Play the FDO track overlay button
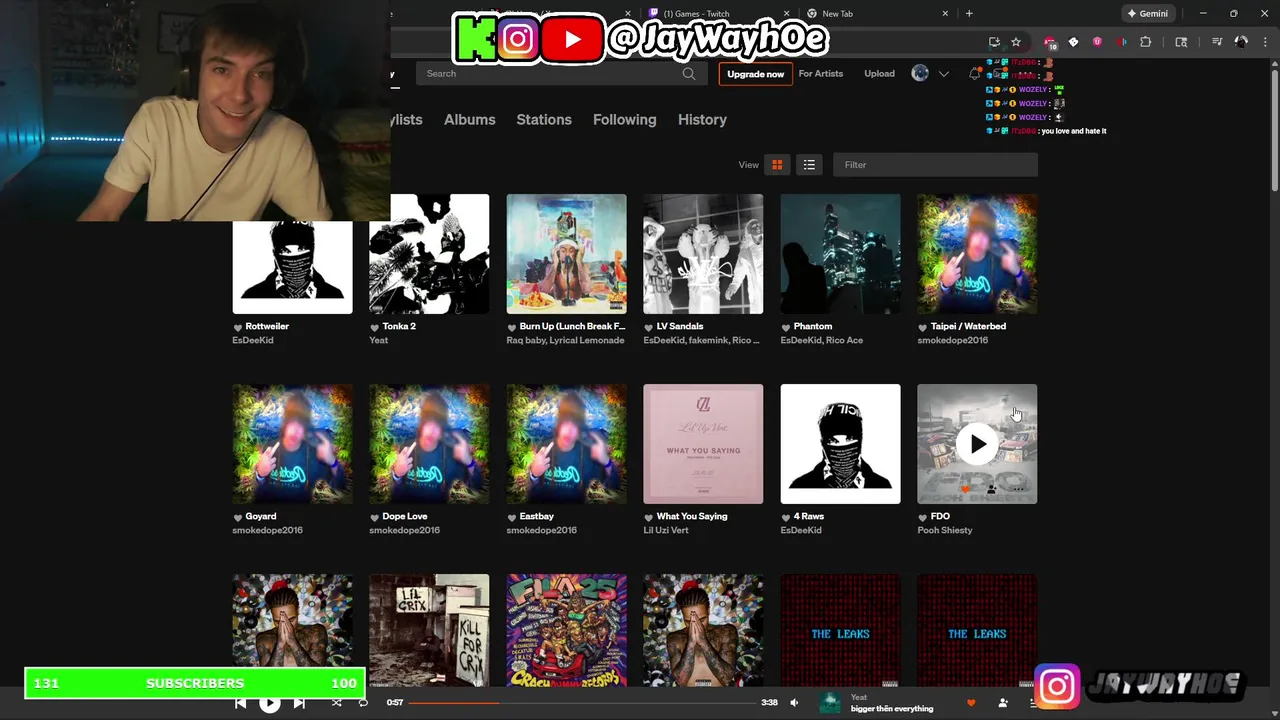Screen dimensions: 1280x720 [977, 444]
